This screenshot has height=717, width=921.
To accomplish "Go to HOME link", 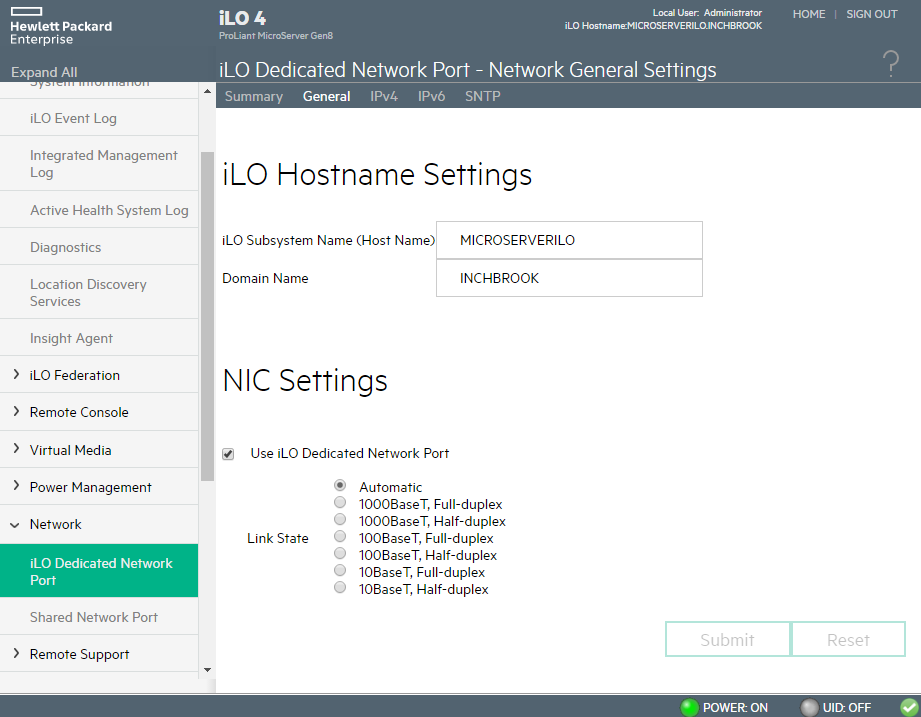I will coord(809,14).
